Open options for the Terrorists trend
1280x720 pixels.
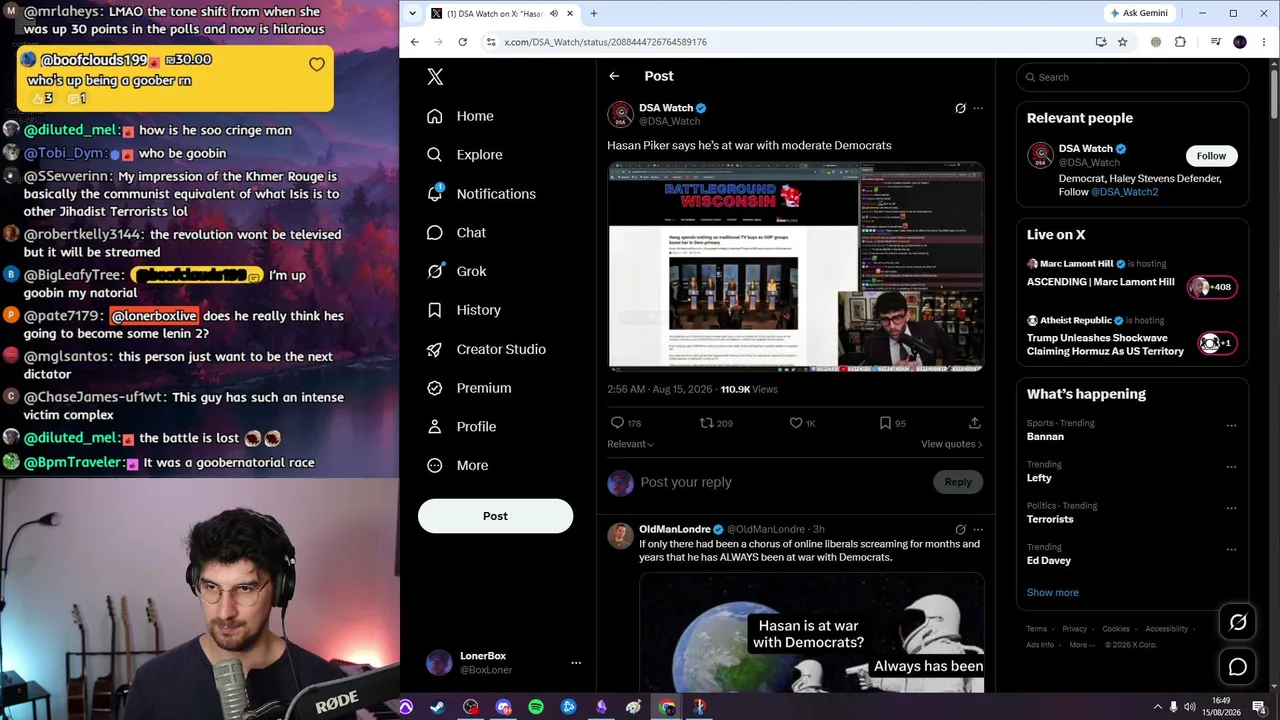[1231, 508]
